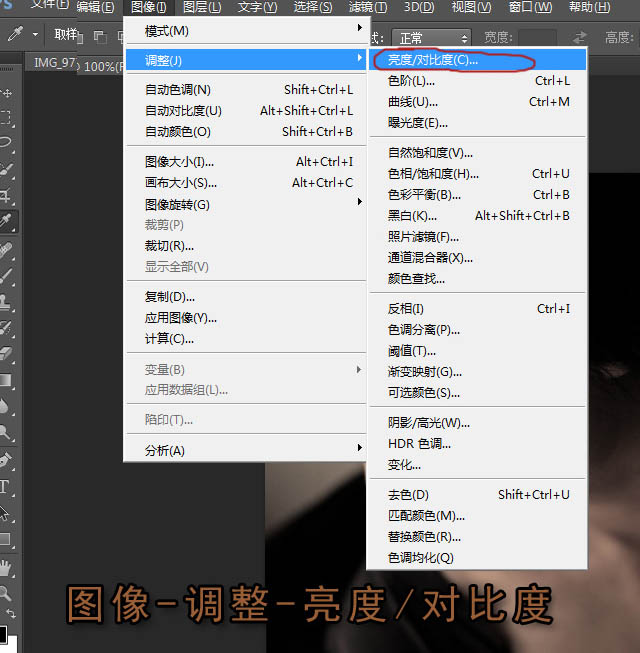The height and width of the screenshot is (653, 640).
Task: Click the foreground color swatch
Action: [x=3, y=634]
